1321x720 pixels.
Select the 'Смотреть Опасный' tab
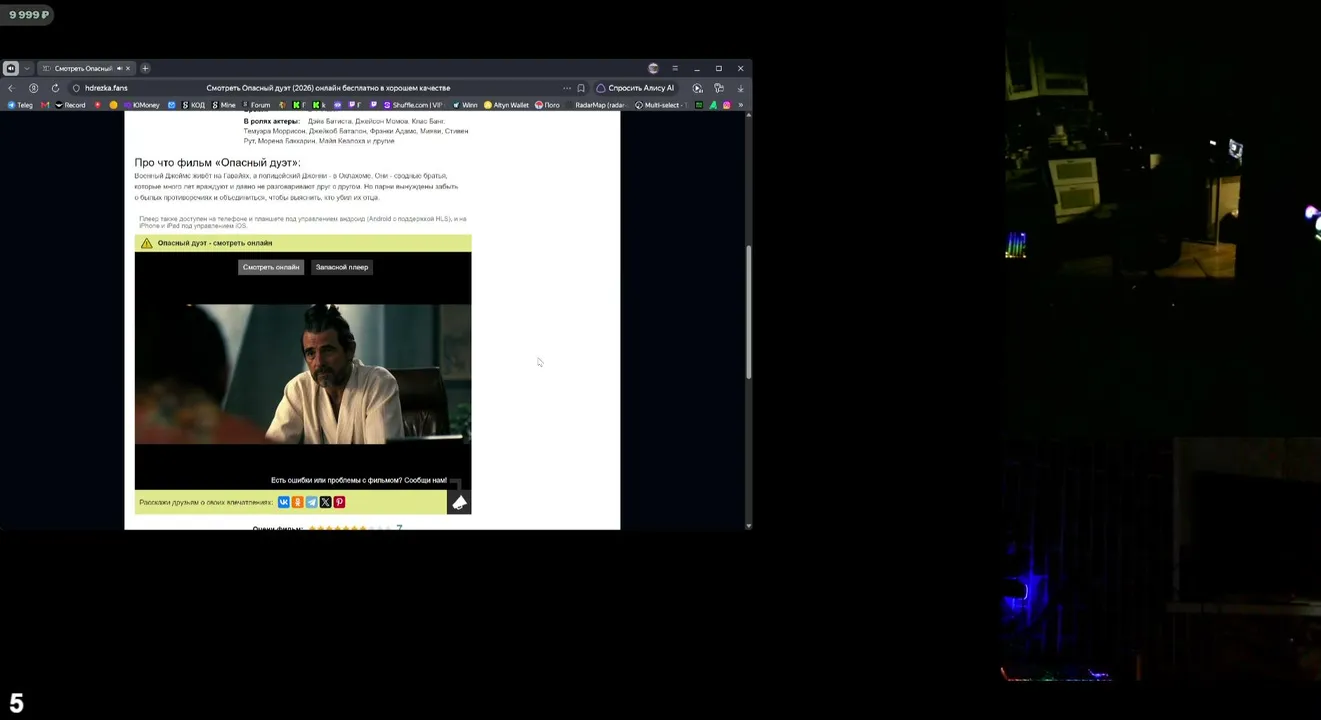click(83, 68)
